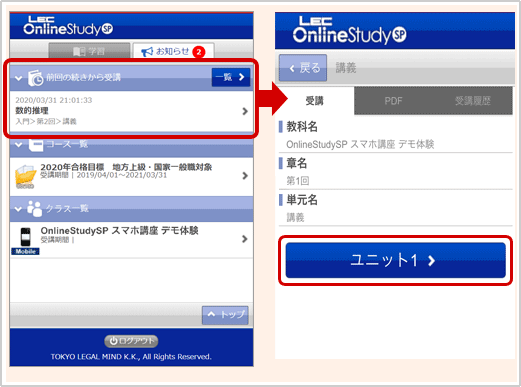This screenshot has width=521, height=387.
Task: Click the yellow folder icon of 2020年合格目標 course
Action: (x=25, y=176)
